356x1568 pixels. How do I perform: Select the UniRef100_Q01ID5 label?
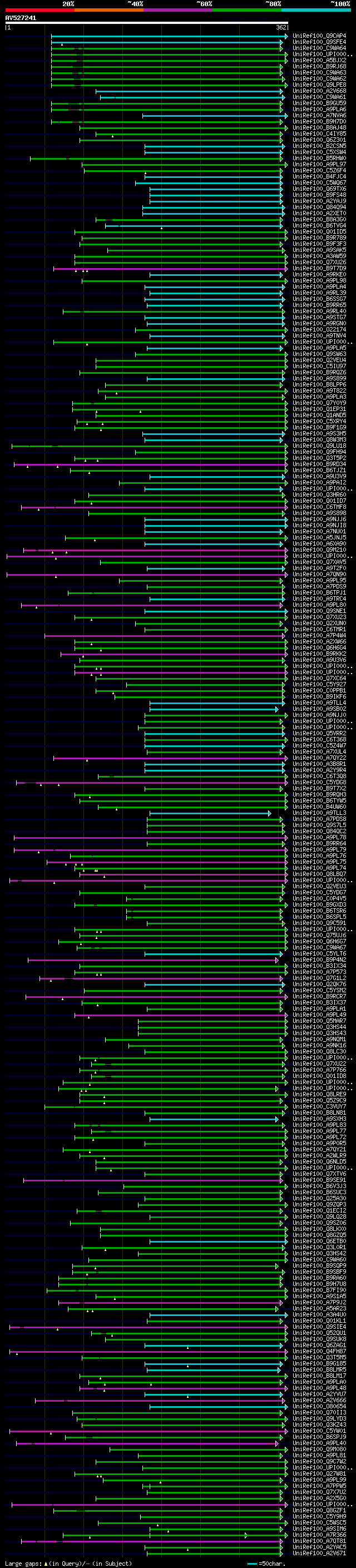coord(319,231)
